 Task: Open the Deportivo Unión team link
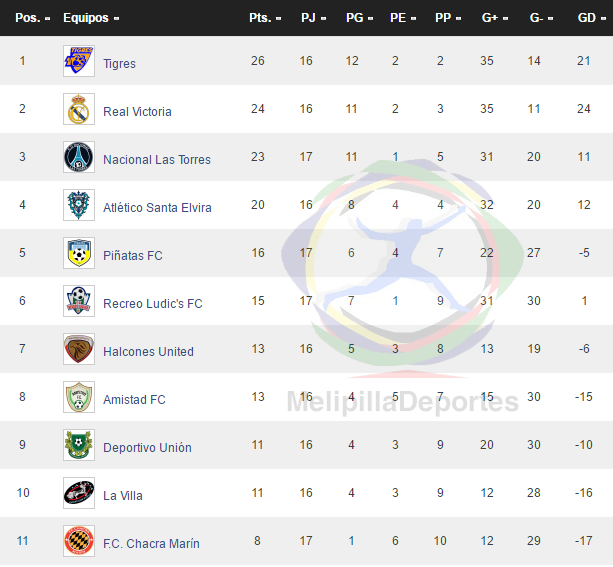click(147, 447)
